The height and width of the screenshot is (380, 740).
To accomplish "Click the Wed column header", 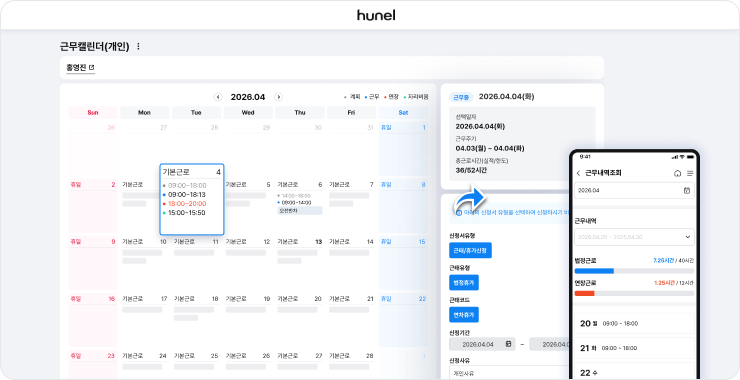I will (x=248, y=113).
